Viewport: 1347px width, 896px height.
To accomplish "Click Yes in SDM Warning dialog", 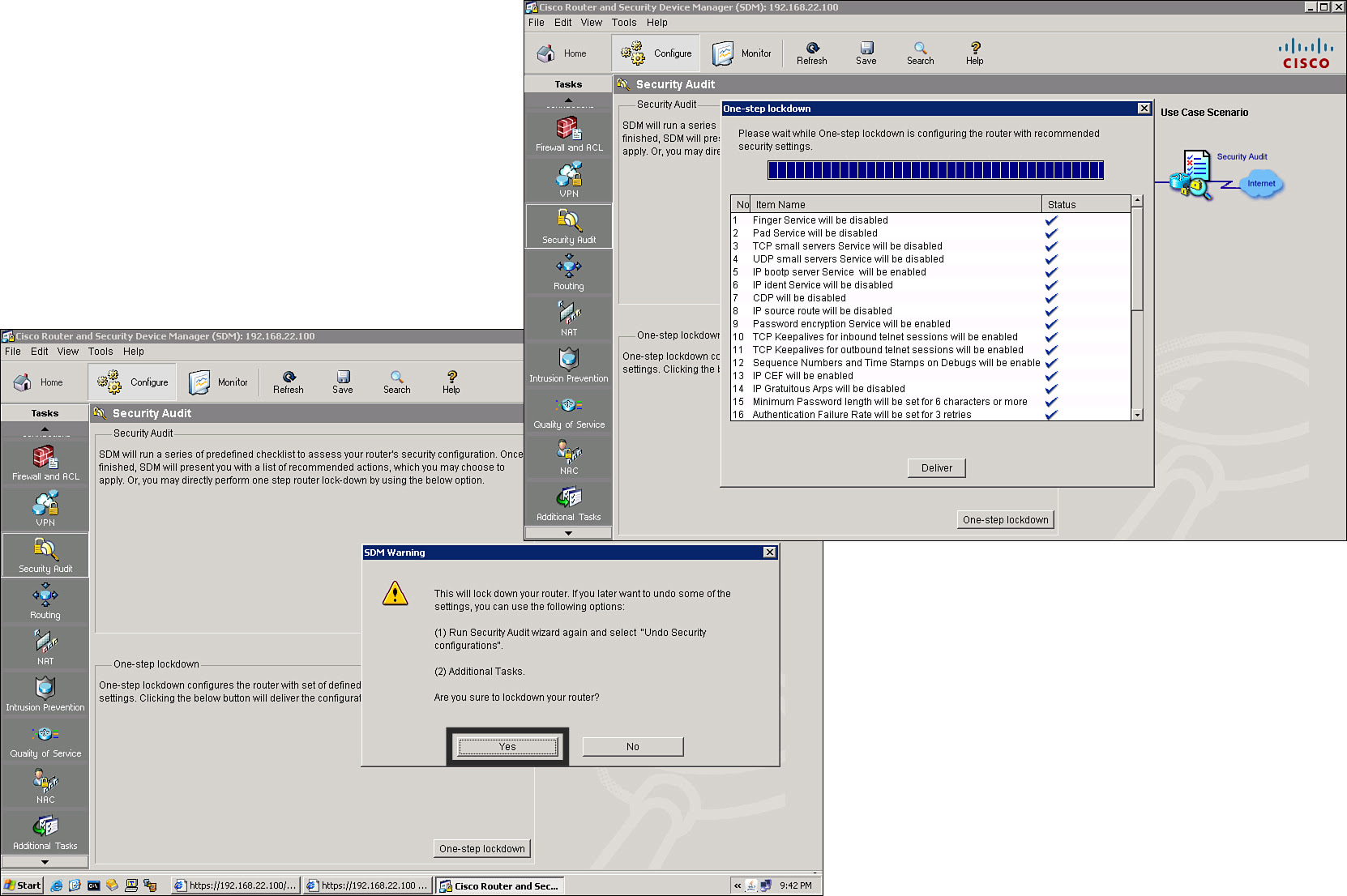I will [507, 747].
